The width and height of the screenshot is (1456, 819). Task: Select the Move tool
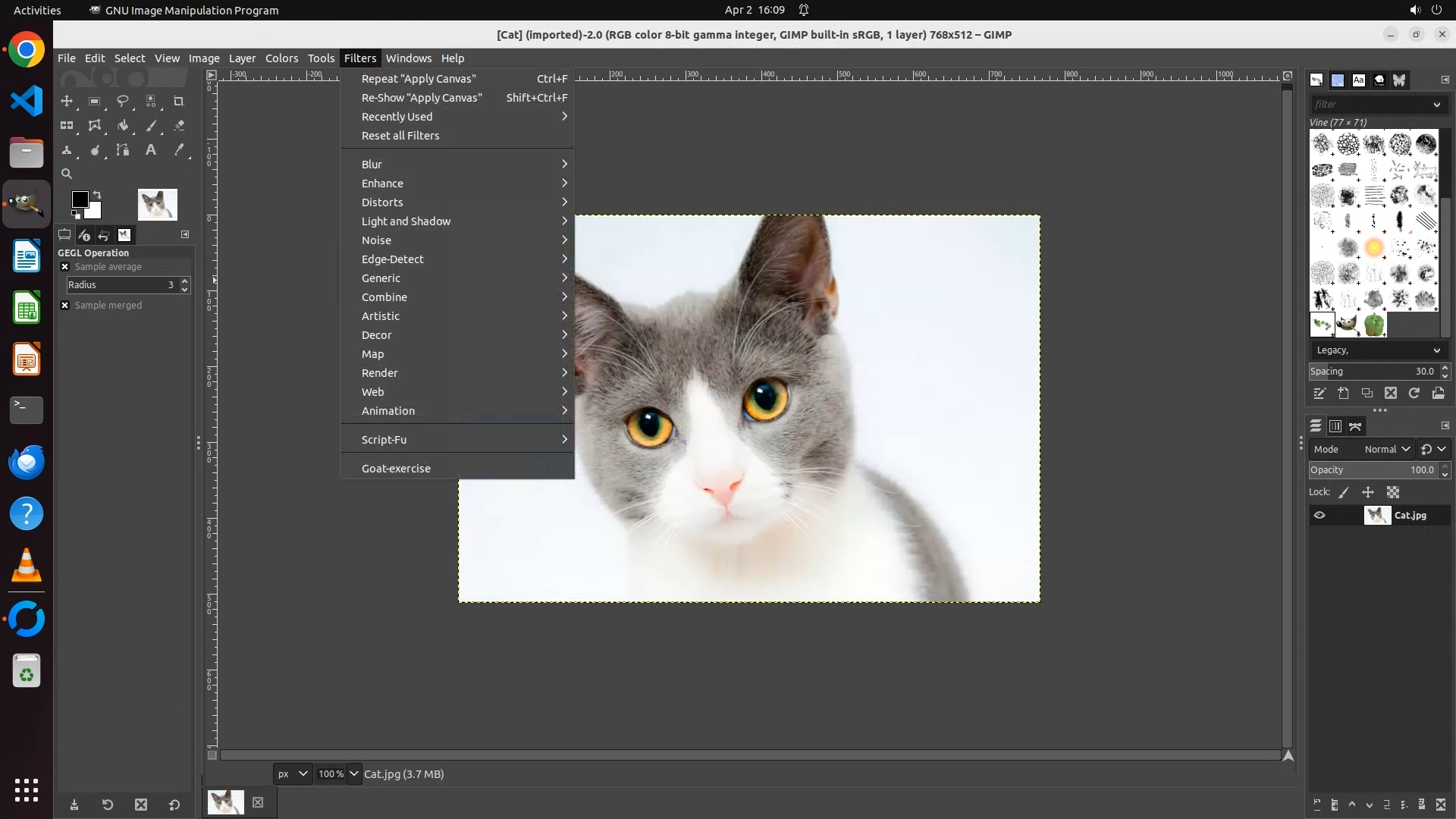coord(67,101)
